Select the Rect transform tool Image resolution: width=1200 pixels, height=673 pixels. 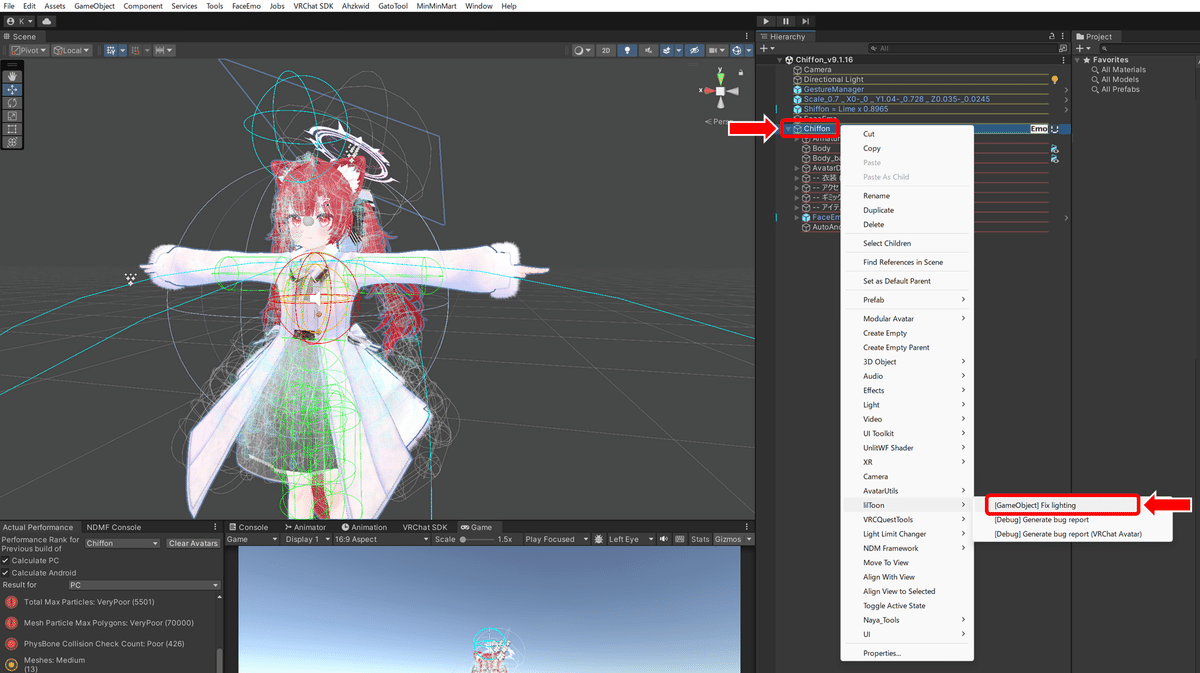[12, 128]
